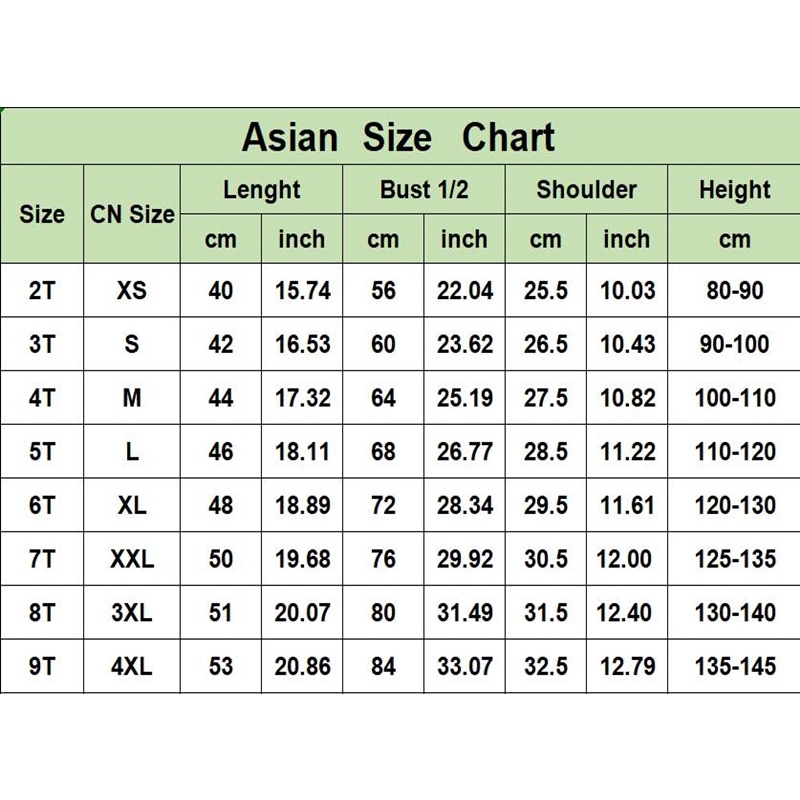
Task: Click the XXL CN size cell
Action: [132, 559]
